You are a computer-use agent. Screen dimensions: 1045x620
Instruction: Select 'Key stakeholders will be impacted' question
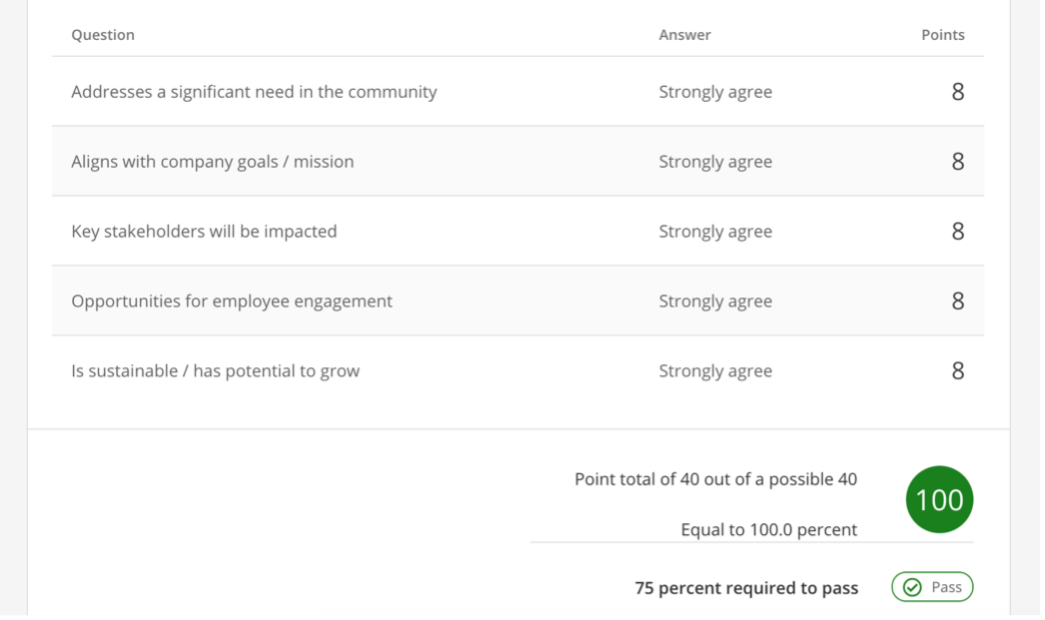tap(204, 231)
